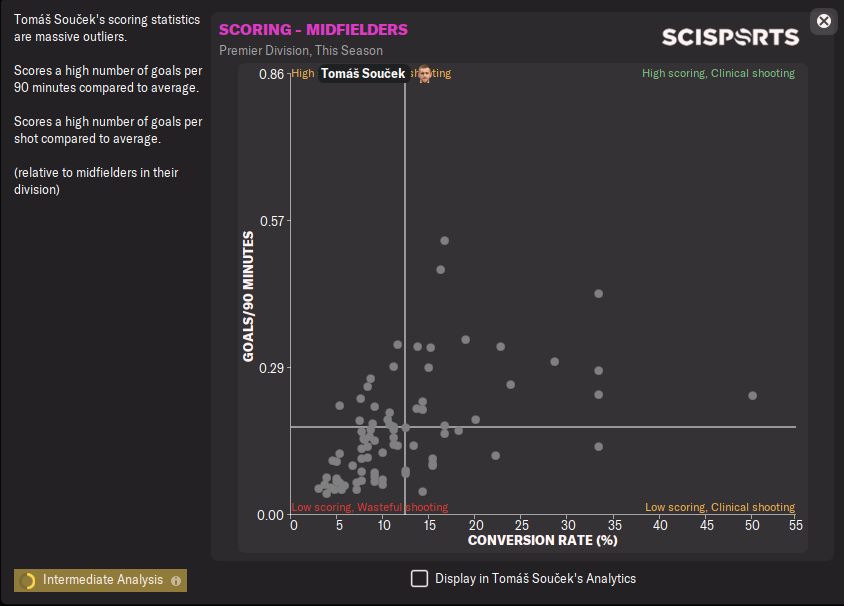Viewport: 844px width, 606px height.
Task: Click Tomáš Souček's face icon on chart
Action: (x=424, y=74)
